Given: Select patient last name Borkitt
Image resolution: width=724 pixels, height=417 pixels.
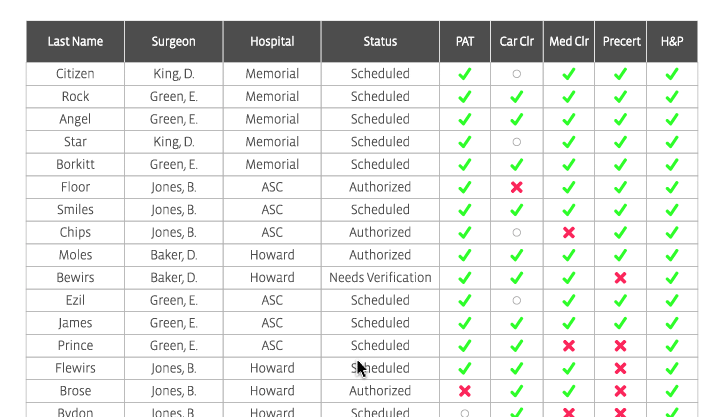Looking at the screenshot, I should (75, 165).
